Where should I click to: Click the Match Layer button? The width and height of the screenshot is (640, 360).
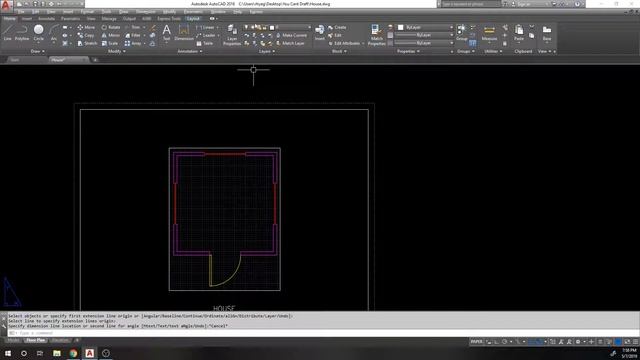coord(290,43)
